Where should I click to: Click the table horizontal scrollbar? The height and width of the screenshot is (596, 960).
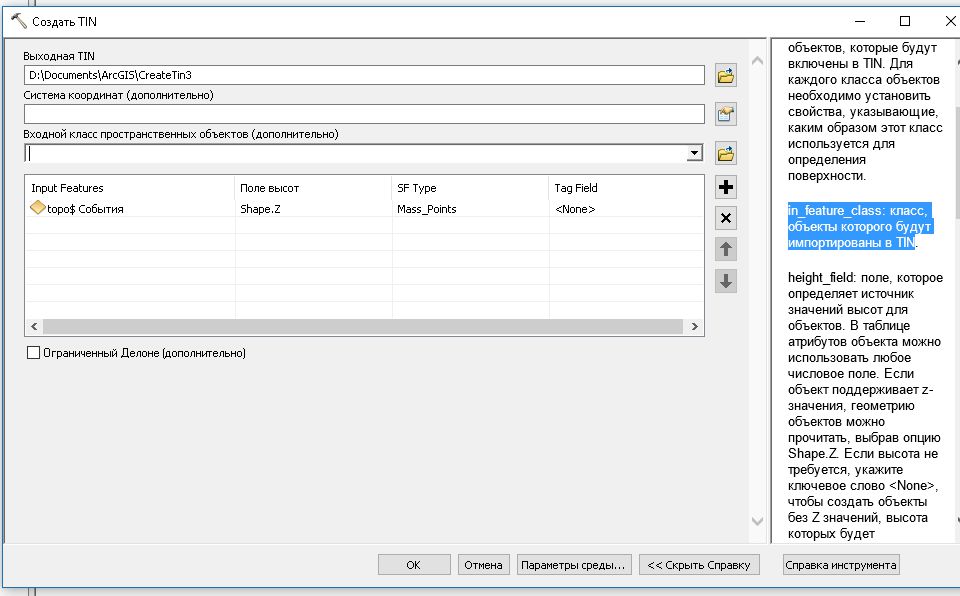(360, 327)
